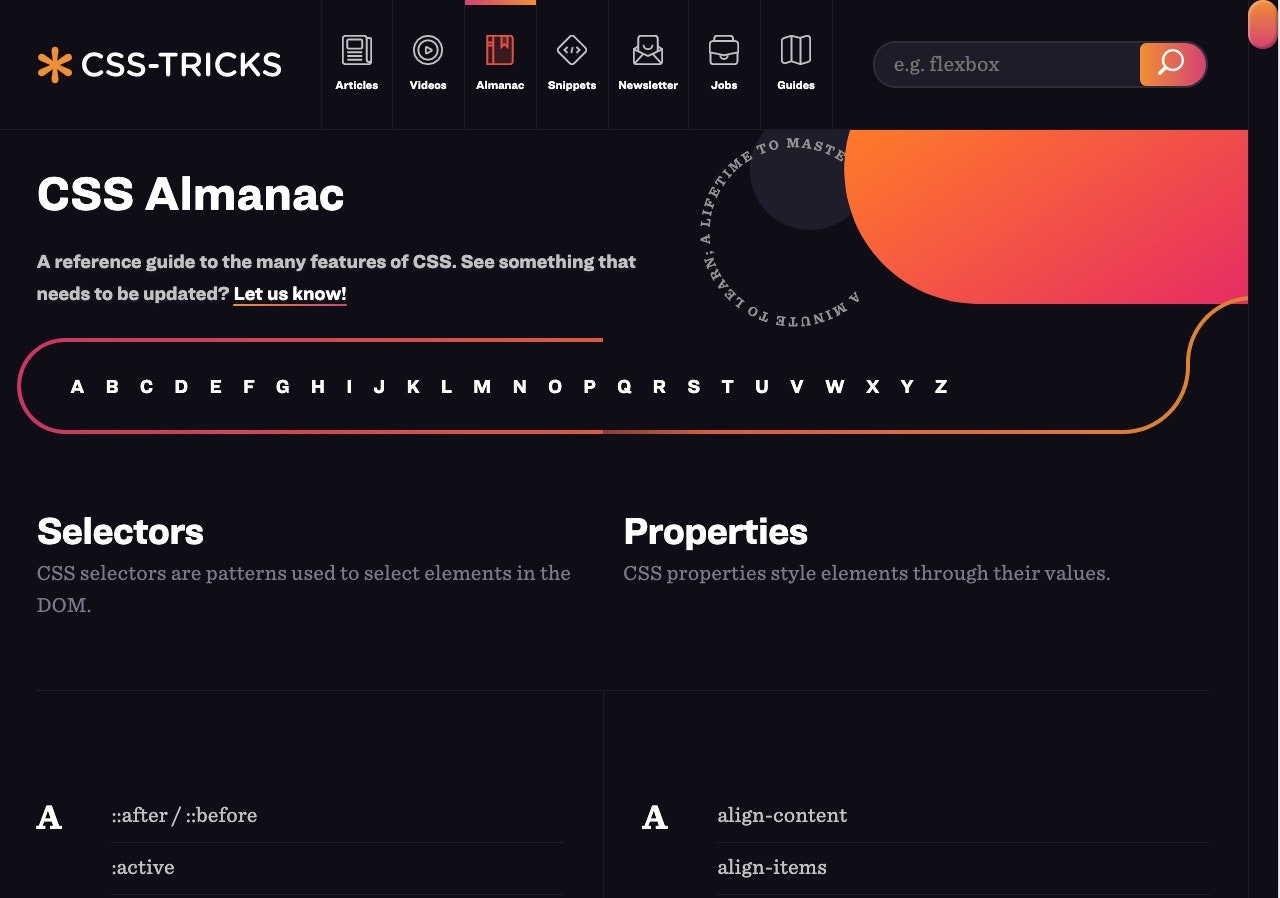Image resolution: width=1280 pixels, height=898 pixels.
Task: Jump to letter E in alphabet bar
Action: tap(215, 387)
